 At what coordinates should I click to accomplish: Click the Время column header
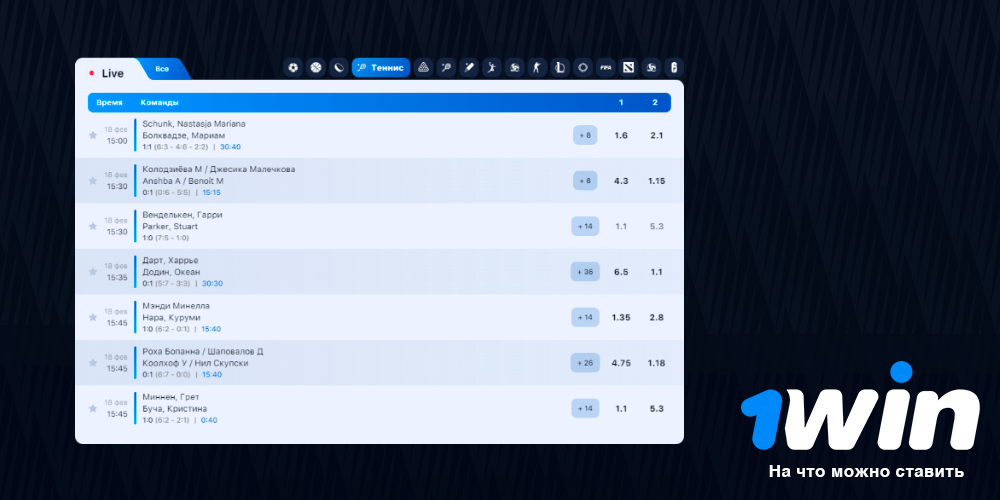110,103
